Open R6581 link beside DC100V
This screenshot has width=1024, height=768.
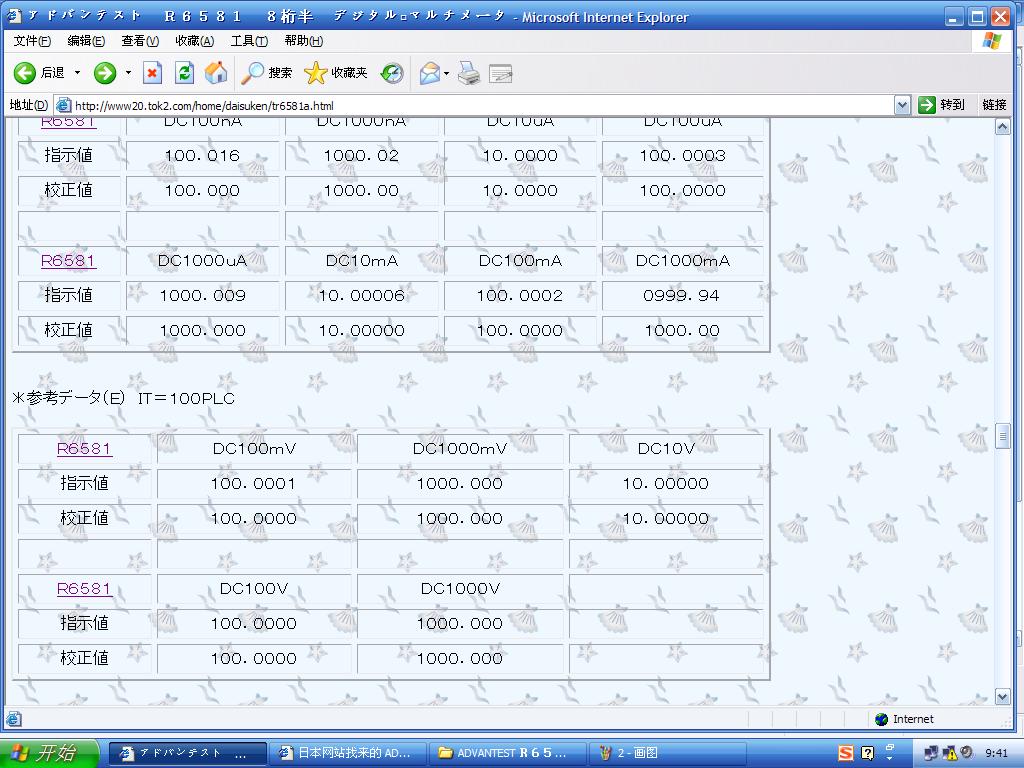84,588
